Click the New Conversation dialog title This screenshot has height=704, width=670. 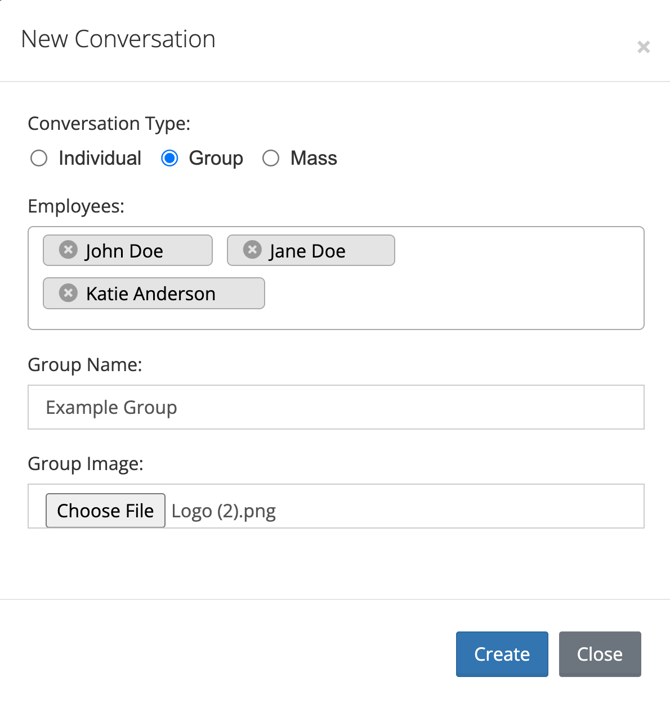[x=118, y=40]
